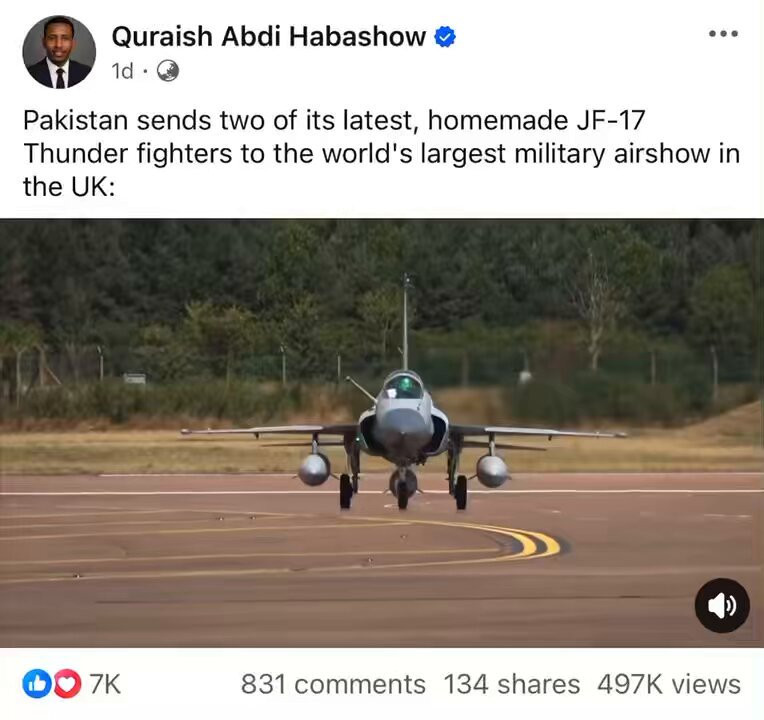The height and width of the screenshot is (720, 764).
Task: Click the 1d post timestamp
Action: pyautogui.click(x=122, y=72)
